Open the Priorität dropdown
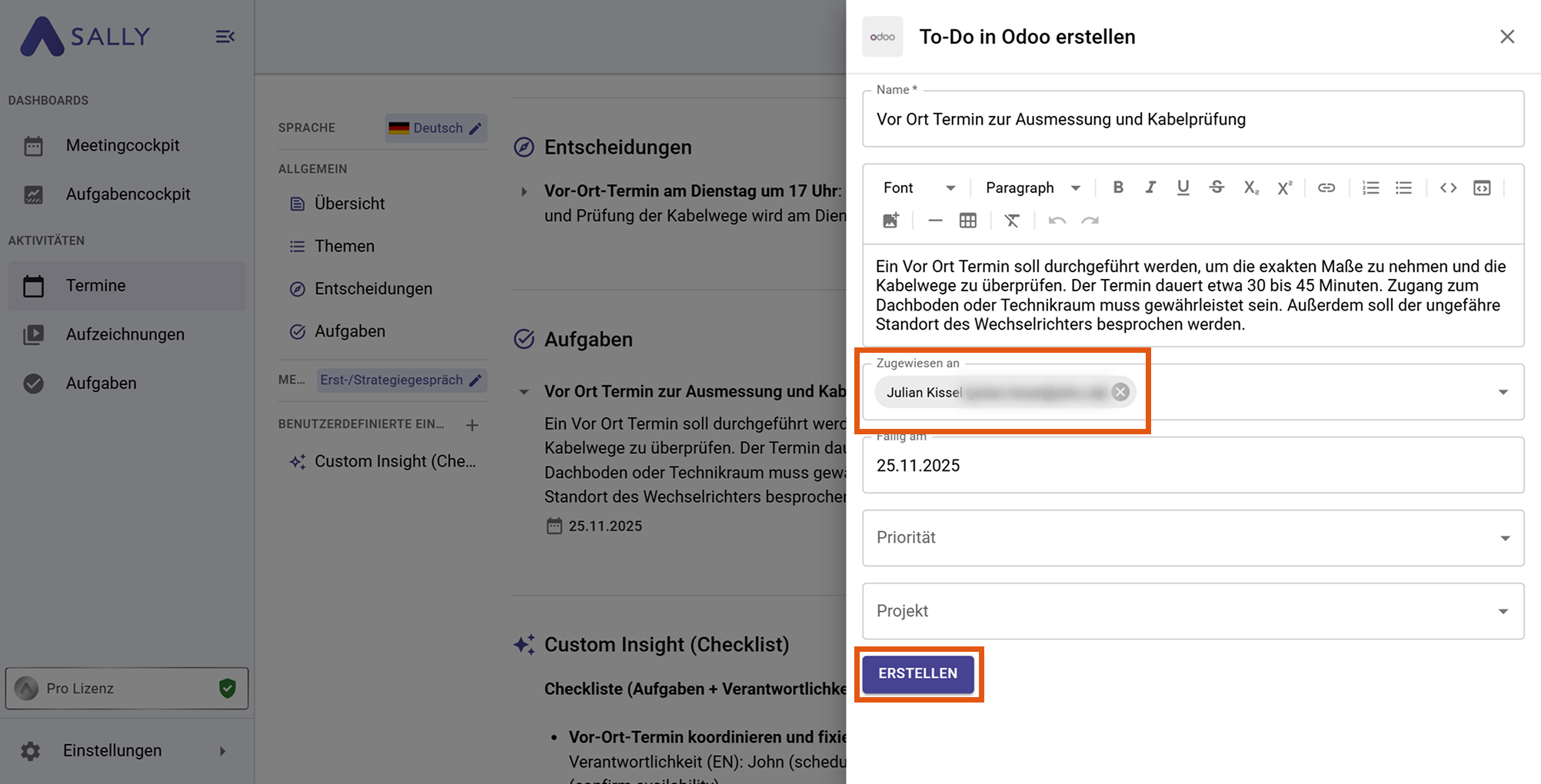The height and width of the screenshot is (784, 1541). pos(1193,538)
